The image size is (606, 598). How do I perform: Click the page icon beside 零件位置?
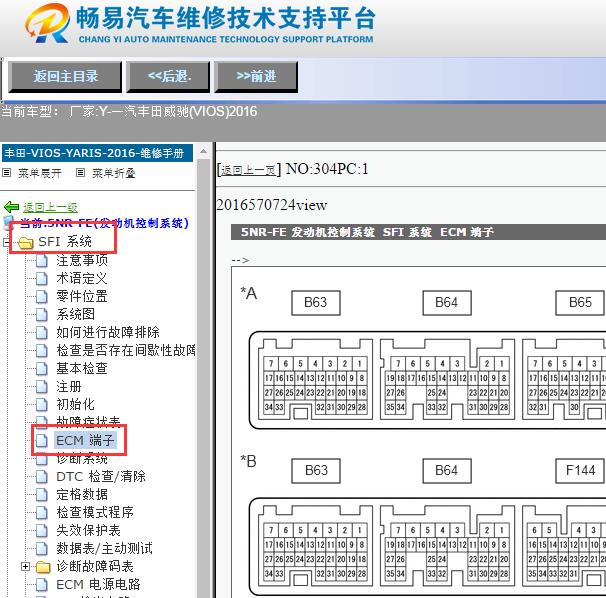click(42, 297)
